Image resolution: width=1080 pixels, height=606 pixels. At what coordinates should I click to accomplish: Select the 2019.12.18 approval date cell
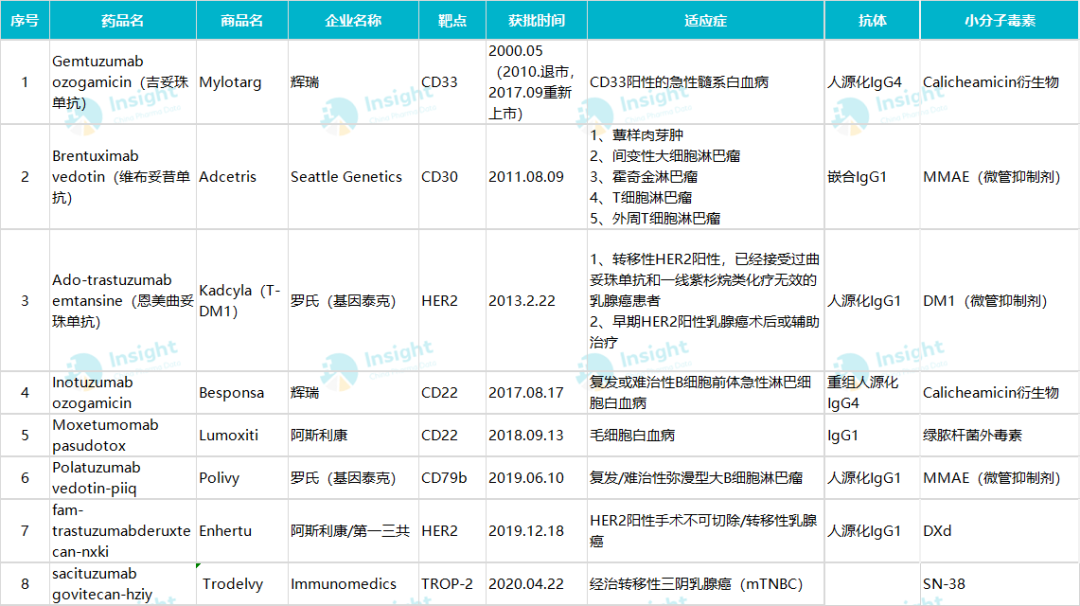(537, 531)
